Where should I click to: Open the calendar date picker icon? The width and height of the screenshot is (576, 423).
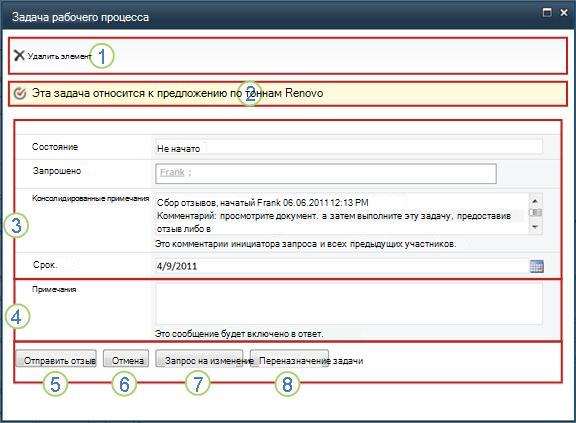pos(537,266)
